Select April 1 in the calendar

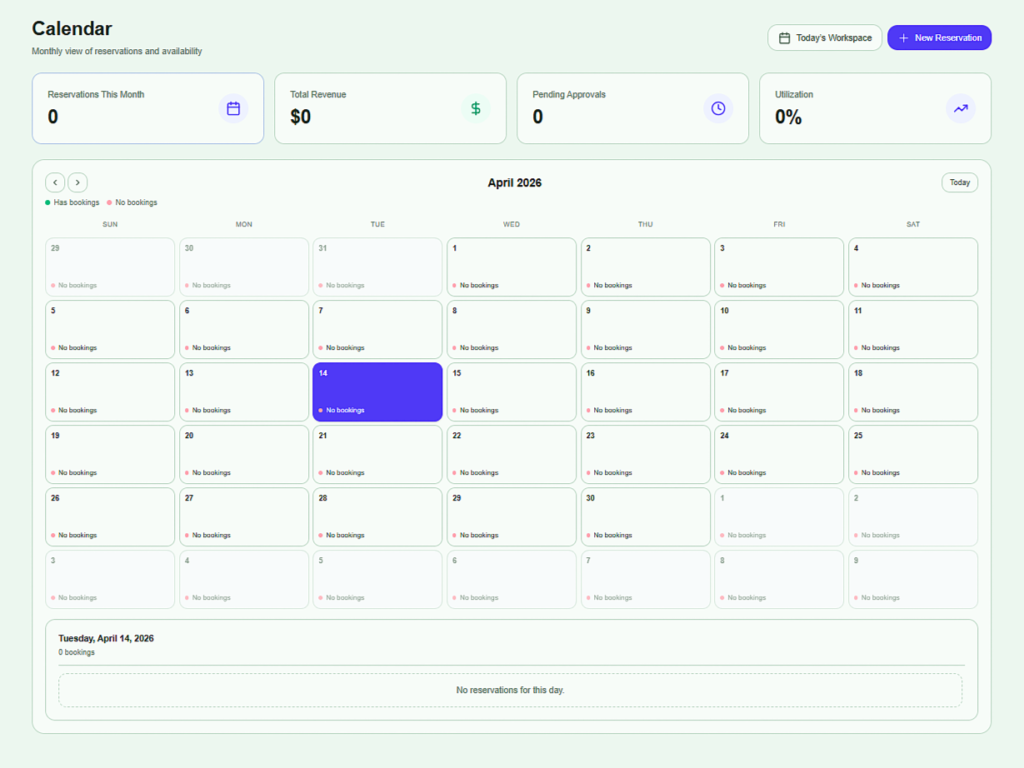pyautogui.click(x=511, y=266)
